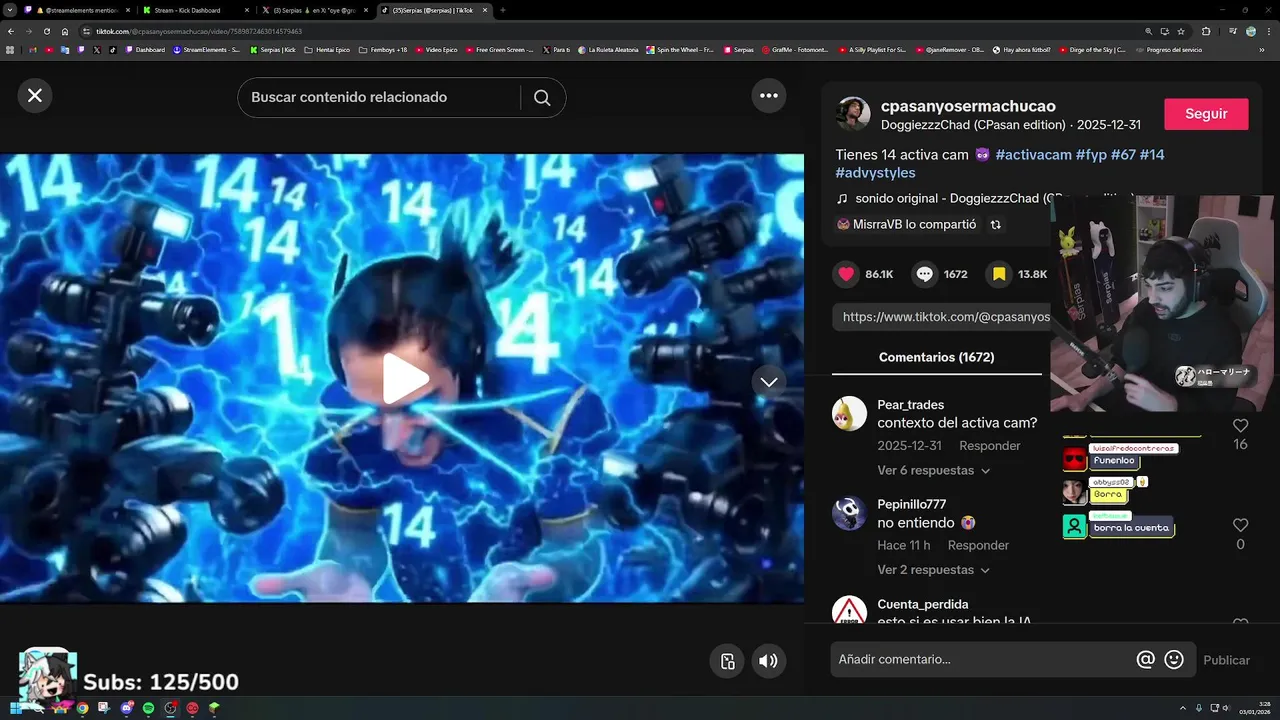Open Pepinillo777 avatar

click(849, 513)
